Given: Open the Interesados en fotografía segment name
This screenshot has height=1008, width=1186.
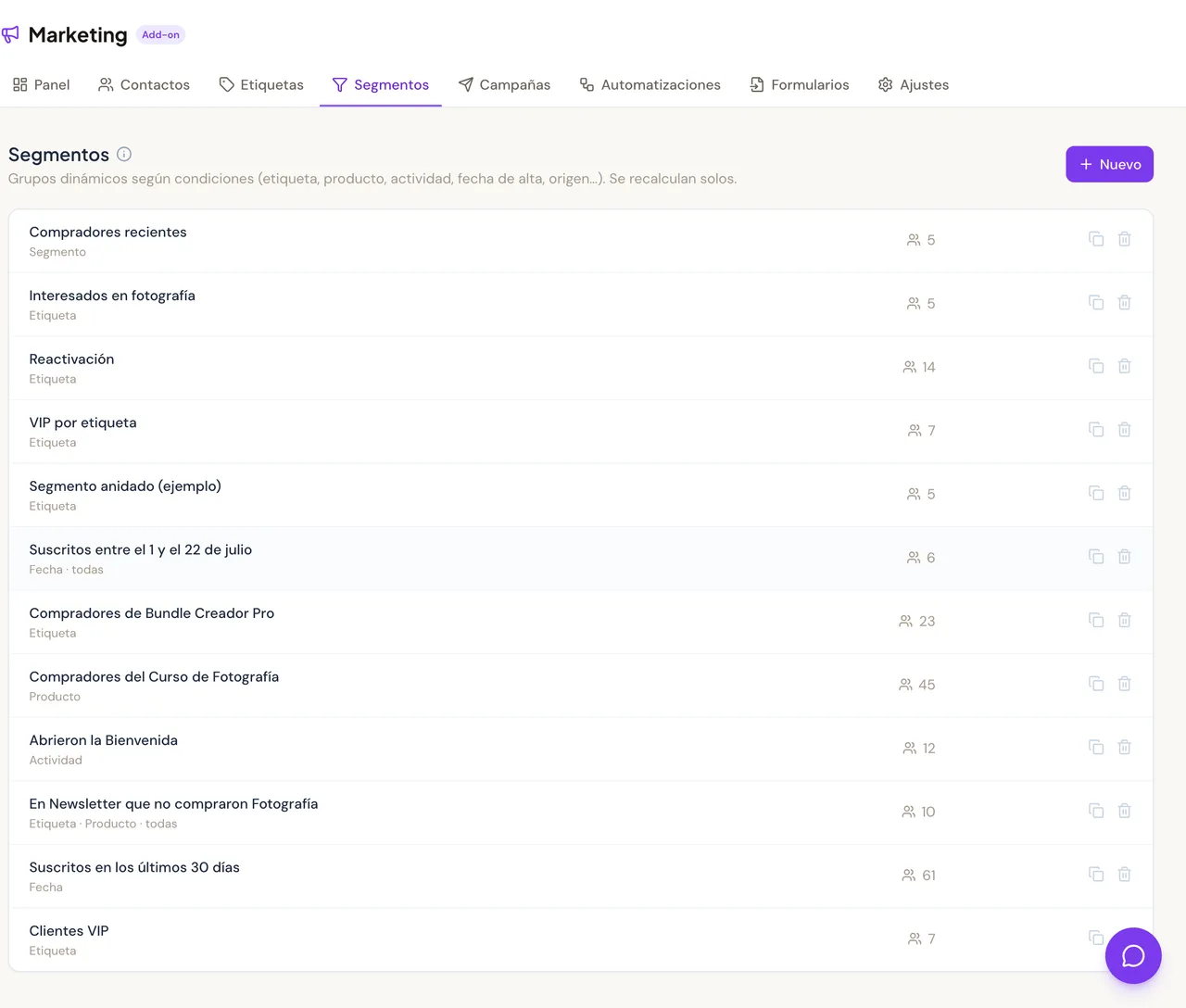Looking at the screenshot, I should point(112,296).
